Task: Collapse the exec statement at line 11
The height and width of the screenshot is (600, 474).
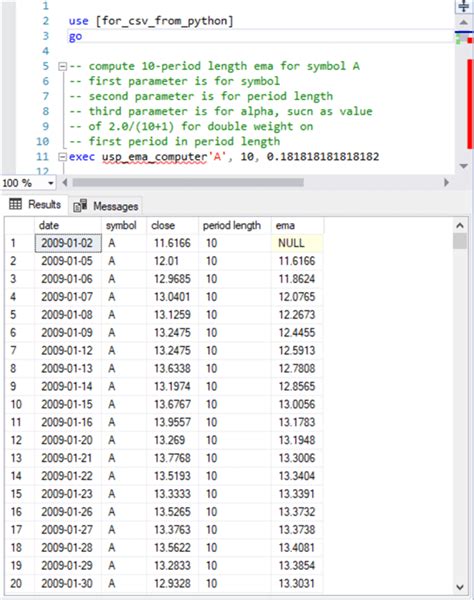Action: click(62, 157)
